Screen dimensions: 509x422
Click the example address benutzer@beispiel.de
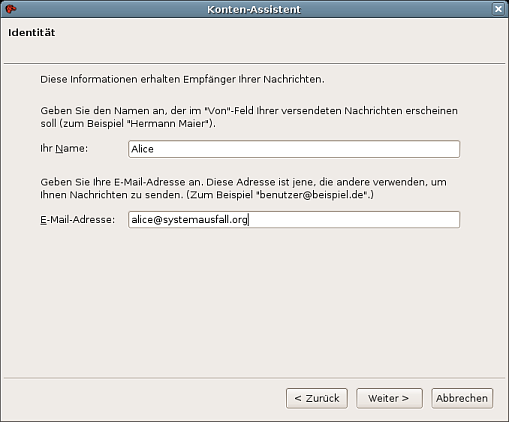click(311, 195)
